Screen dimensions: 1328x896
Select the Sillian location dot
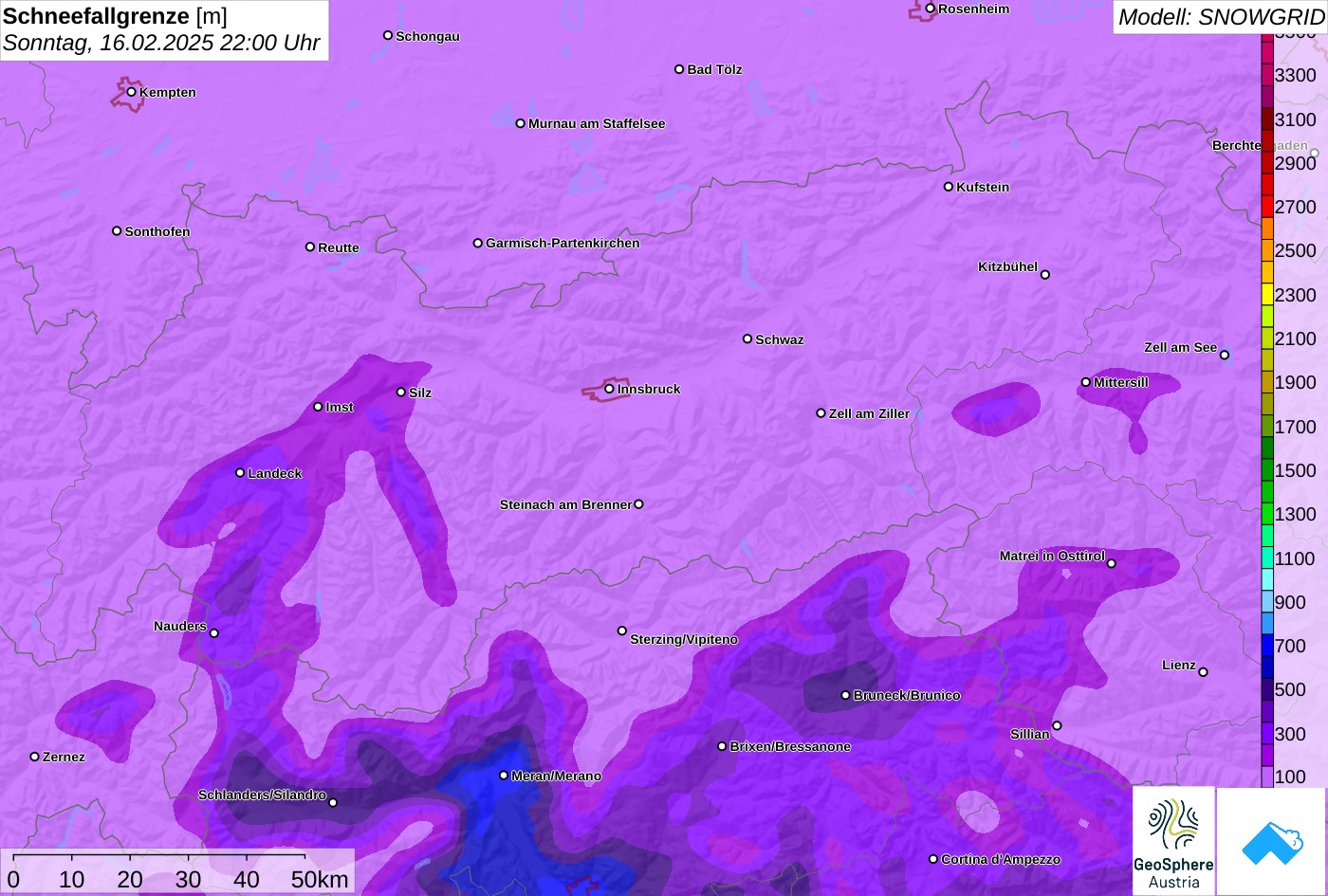click(x=1057, y=726)
